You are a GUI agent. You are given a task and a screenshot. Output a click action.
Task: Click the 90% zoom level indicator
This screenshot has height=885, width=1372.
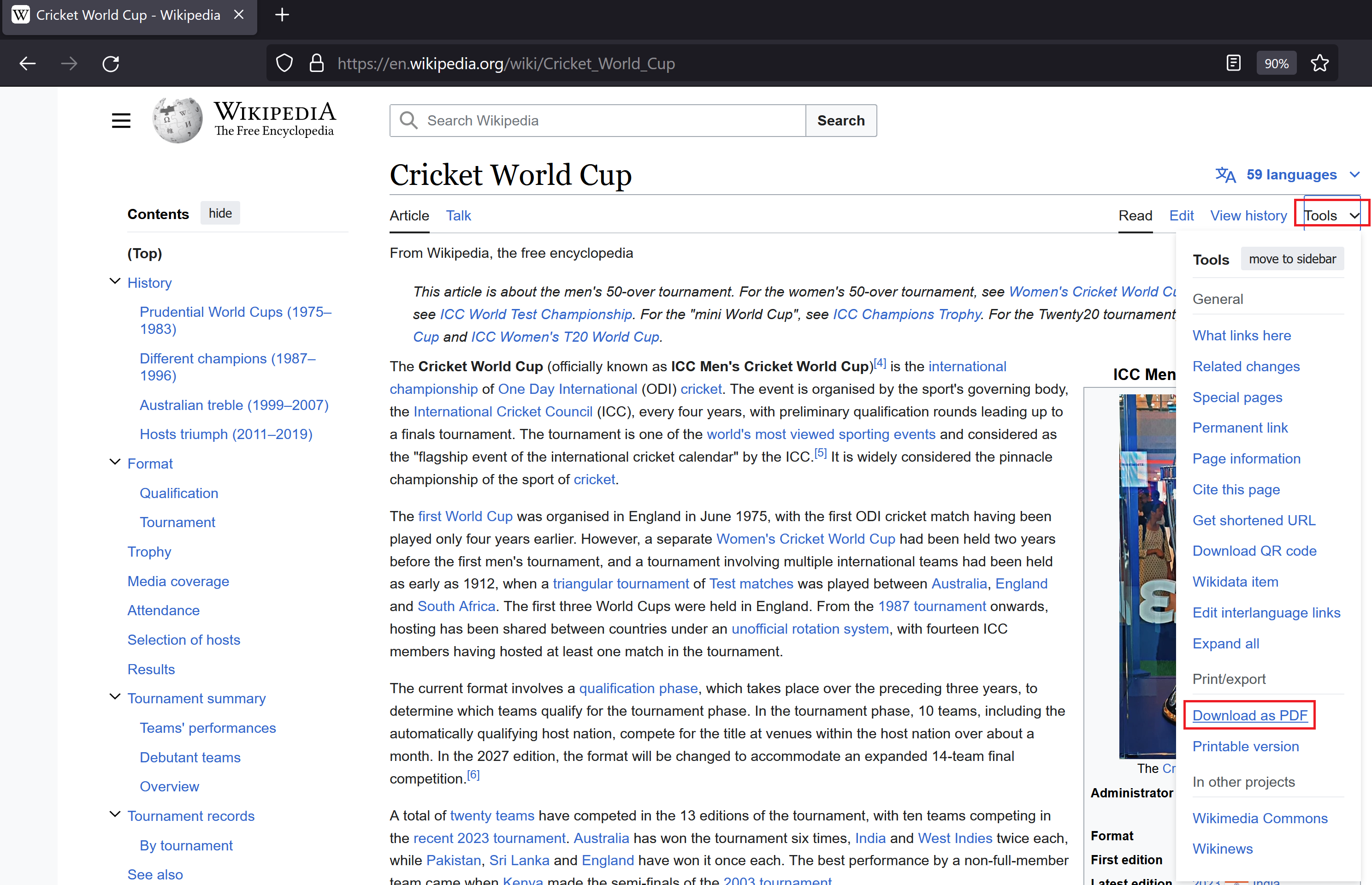pyautogui.click(x=1276, y=63)
